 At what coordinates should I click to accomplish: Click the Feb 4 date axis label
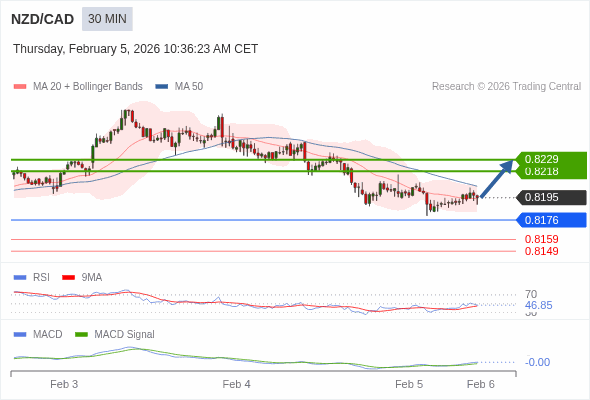[x=236, y=384]
